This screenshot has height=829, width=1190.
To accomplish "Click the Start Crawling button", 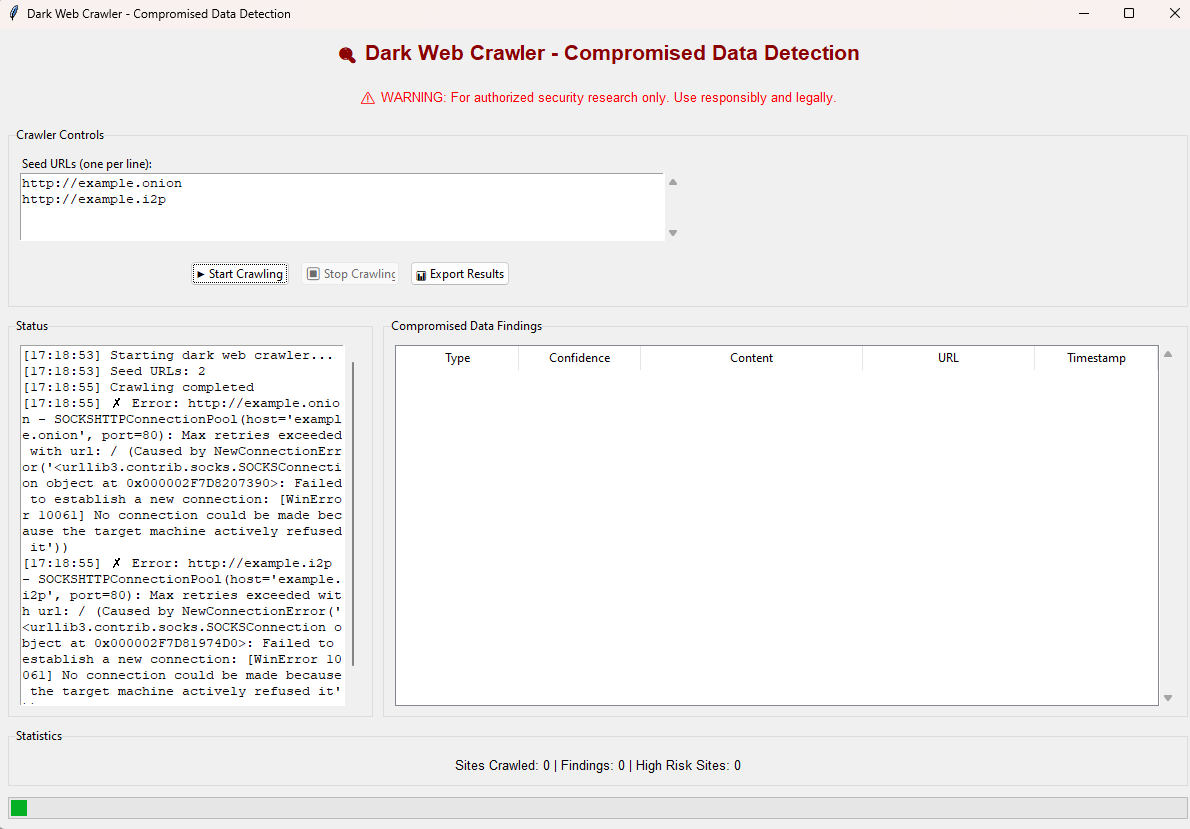I will coord(240,274).
